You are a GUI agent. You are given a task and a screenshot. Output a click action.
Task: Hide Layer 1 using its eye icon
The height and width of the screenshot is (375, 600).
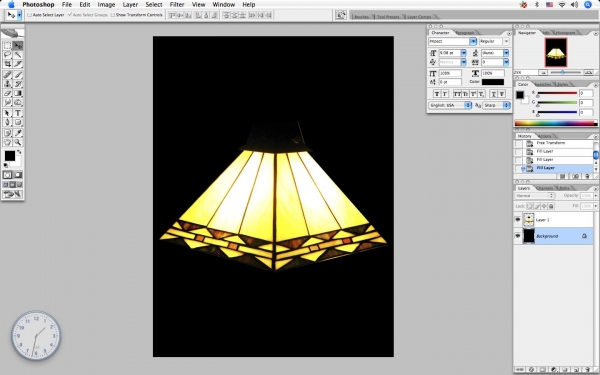coord(518,220)
